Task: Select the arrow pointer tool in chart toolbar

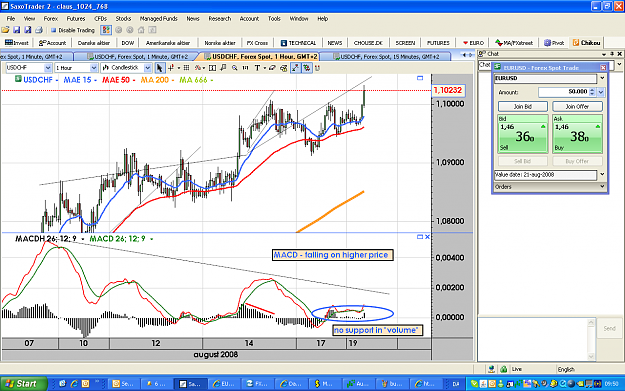Action: pyautogui.click(x=159, y=68)
